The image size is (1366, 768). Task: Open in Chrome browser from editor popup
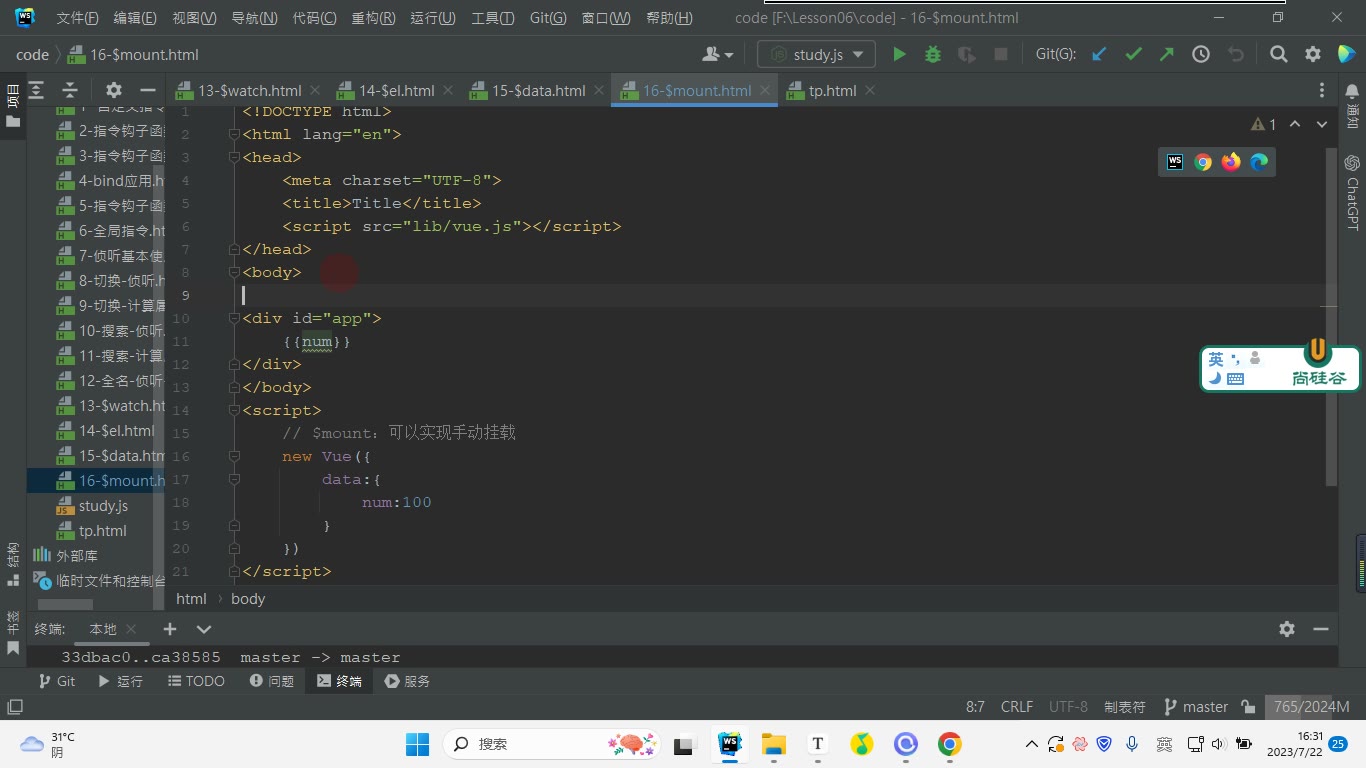pyautogui.click(x=1203, y=162)
